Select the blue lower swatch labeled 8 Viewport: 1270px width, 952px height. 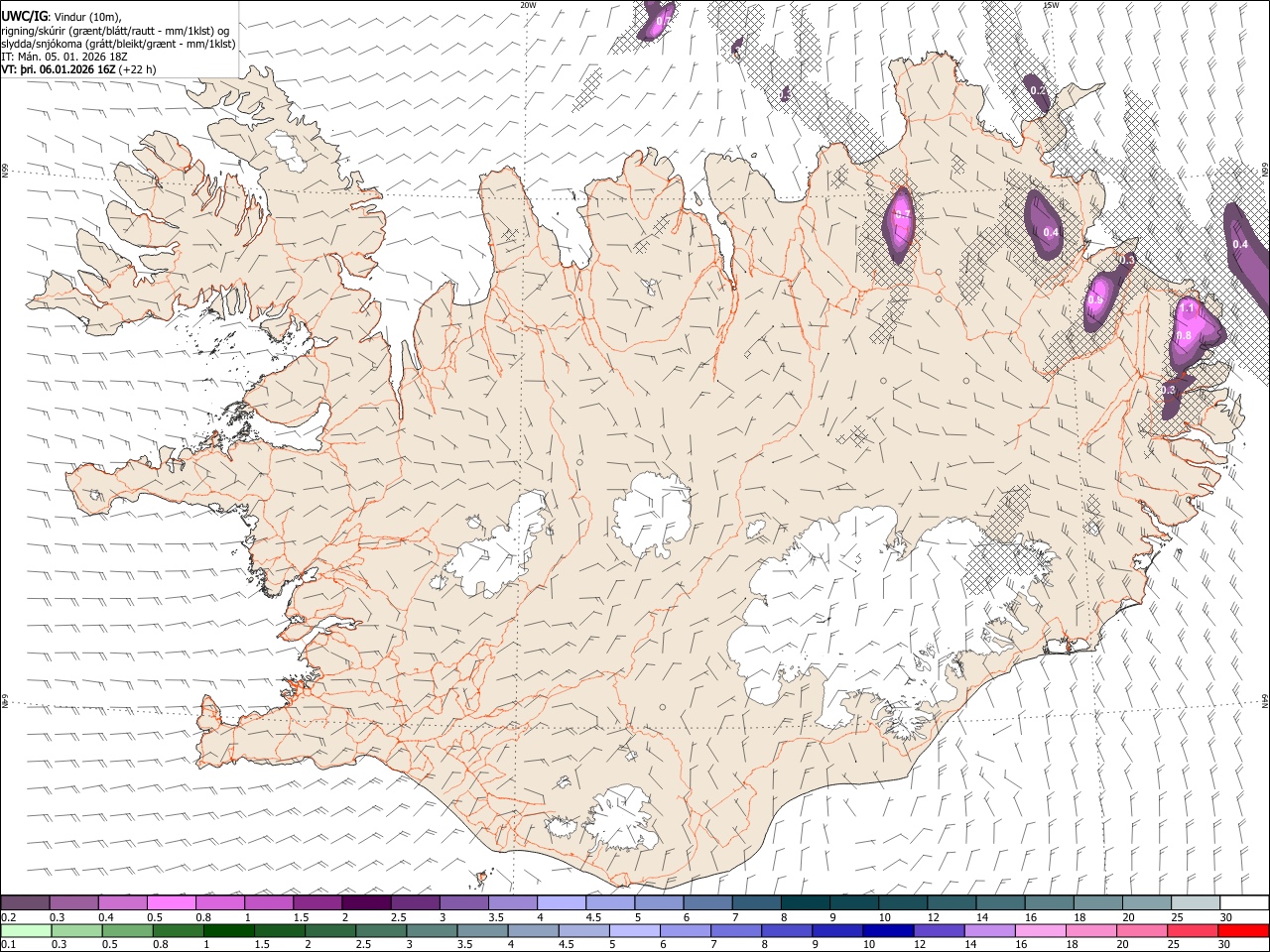[x=786, y=930]
